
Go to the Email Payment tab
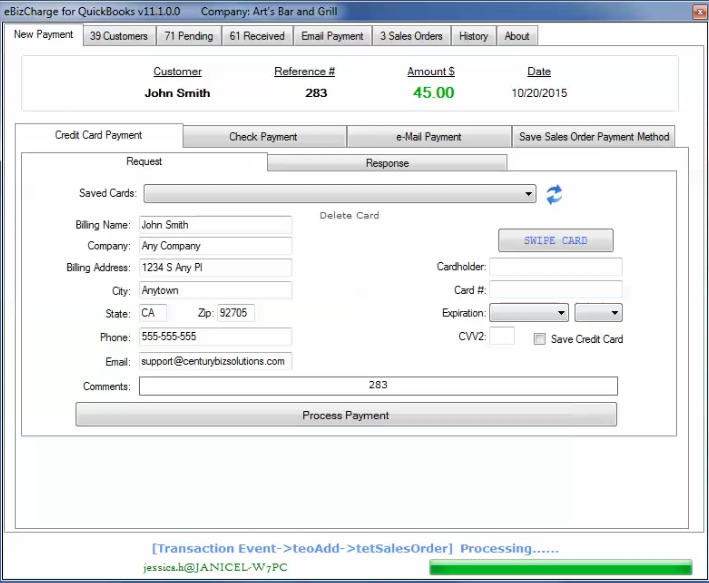(332, 36)
